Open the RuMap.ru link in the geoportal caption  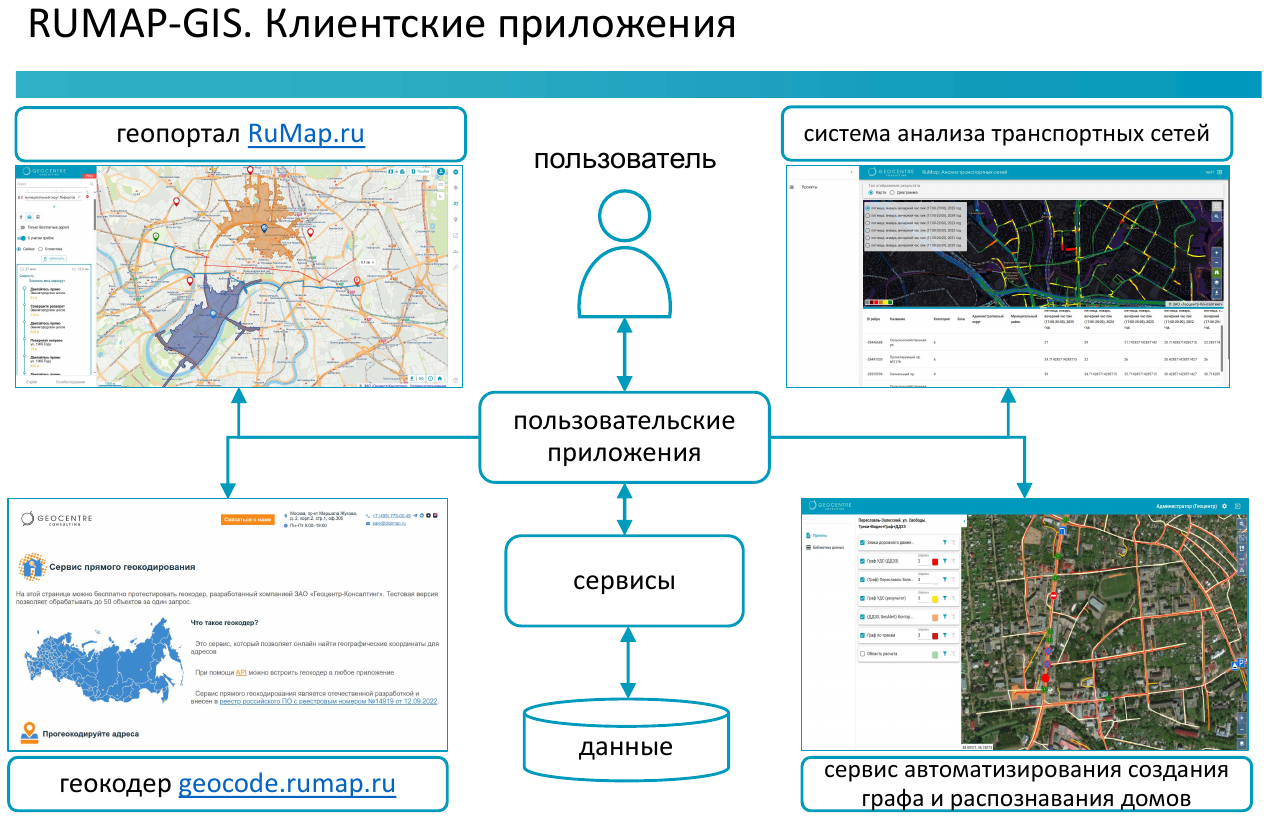[306, 134]
